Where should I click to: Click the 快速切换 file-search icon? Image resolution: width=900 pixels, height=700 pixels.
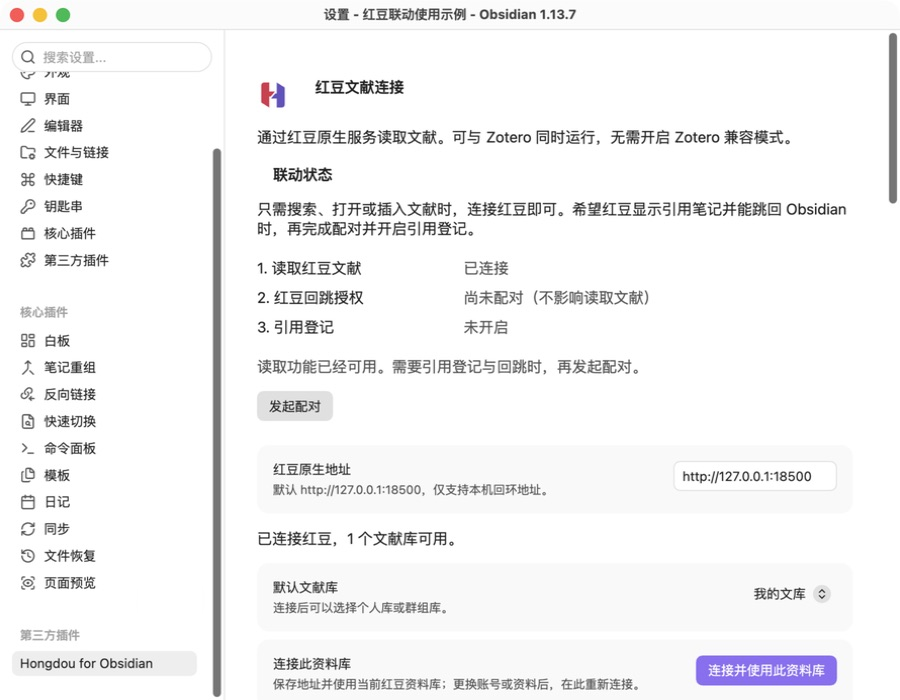click(28, 422)
